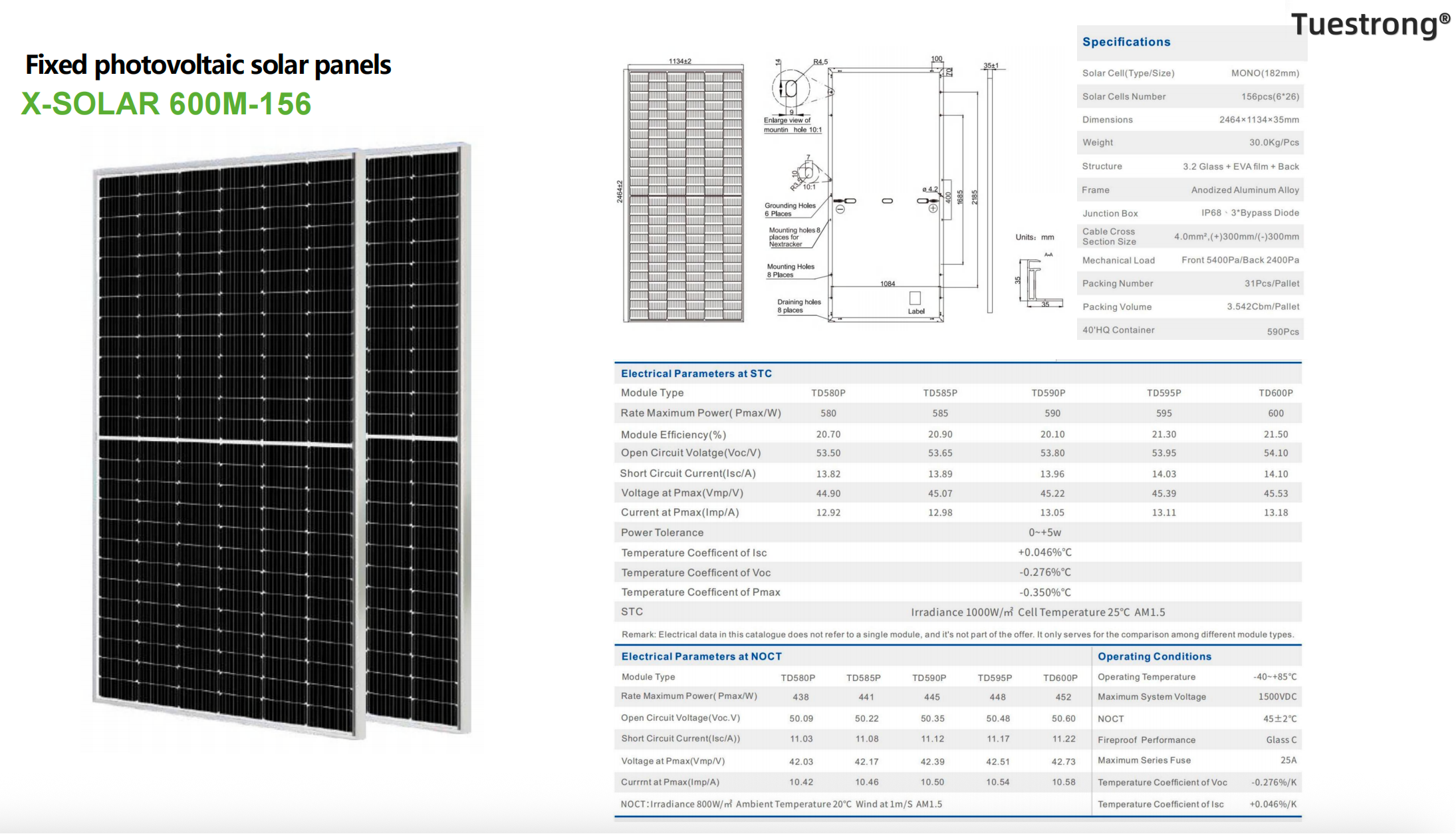
Task: Click the TD600P column header in STC table
Action: tap(1276, 393)
